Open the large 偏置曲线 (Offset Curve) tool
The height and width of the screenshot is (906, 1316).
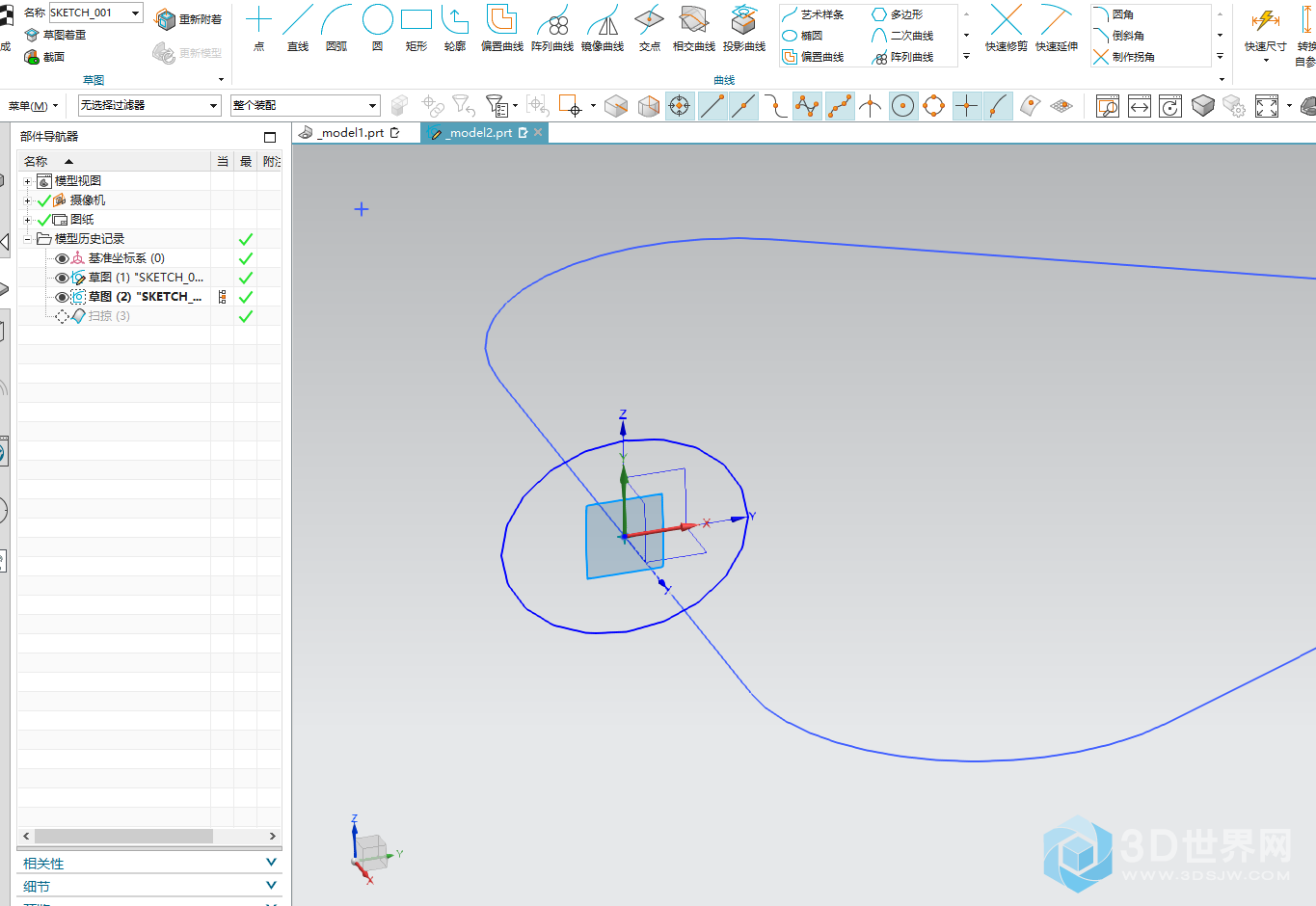tap(501, 28)
